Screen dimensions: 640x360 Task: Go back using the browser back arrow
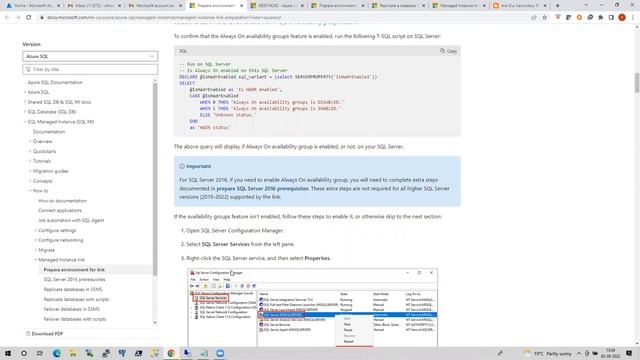[x=7, y=18]
